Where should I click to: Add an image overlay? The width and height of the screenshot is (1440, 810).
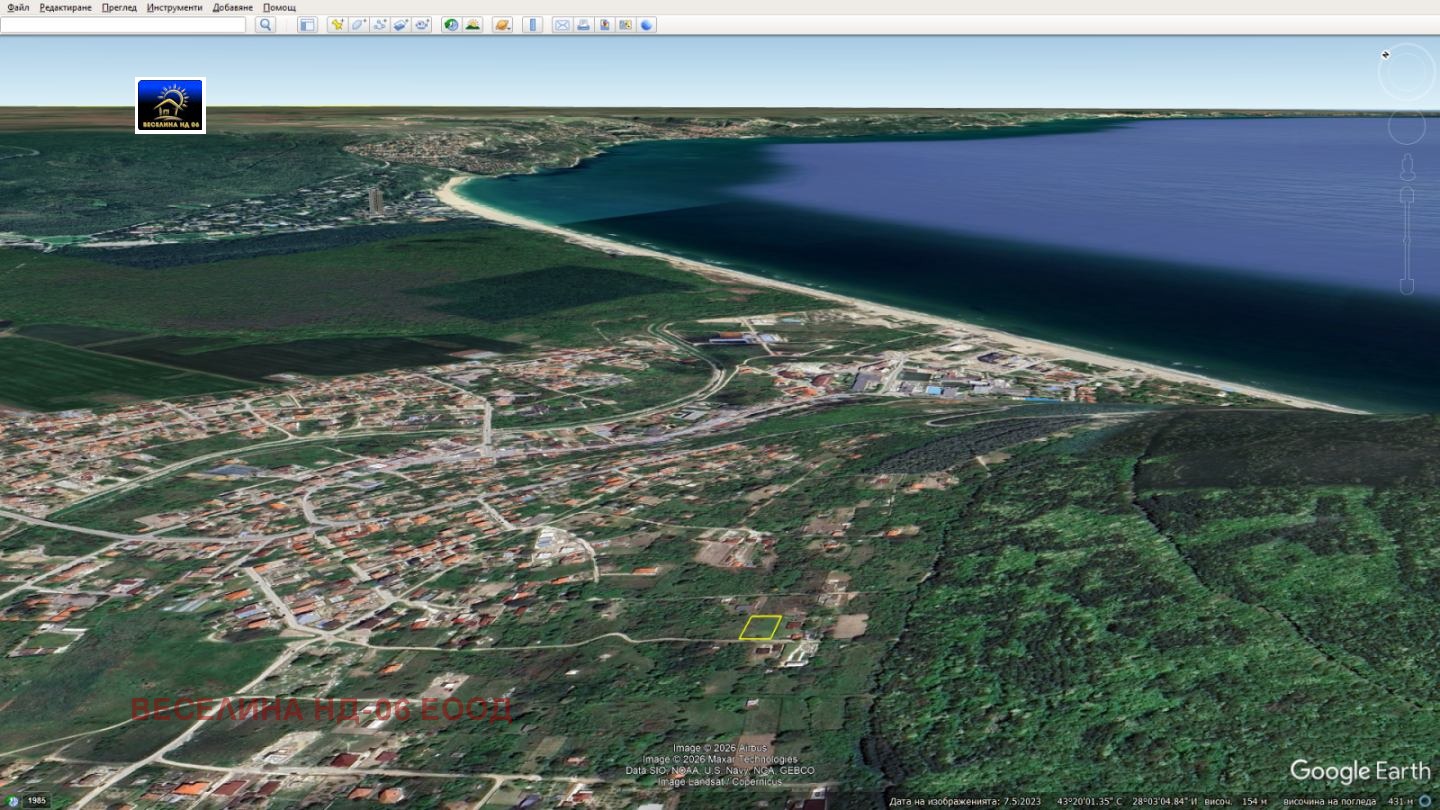[400, 25]
